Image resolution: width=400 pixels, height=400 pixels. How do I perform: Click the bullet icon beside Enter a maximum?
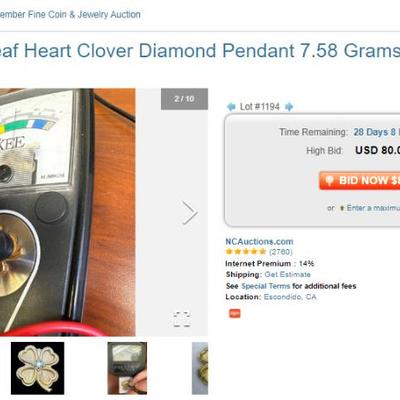click(x=342, y=208)
